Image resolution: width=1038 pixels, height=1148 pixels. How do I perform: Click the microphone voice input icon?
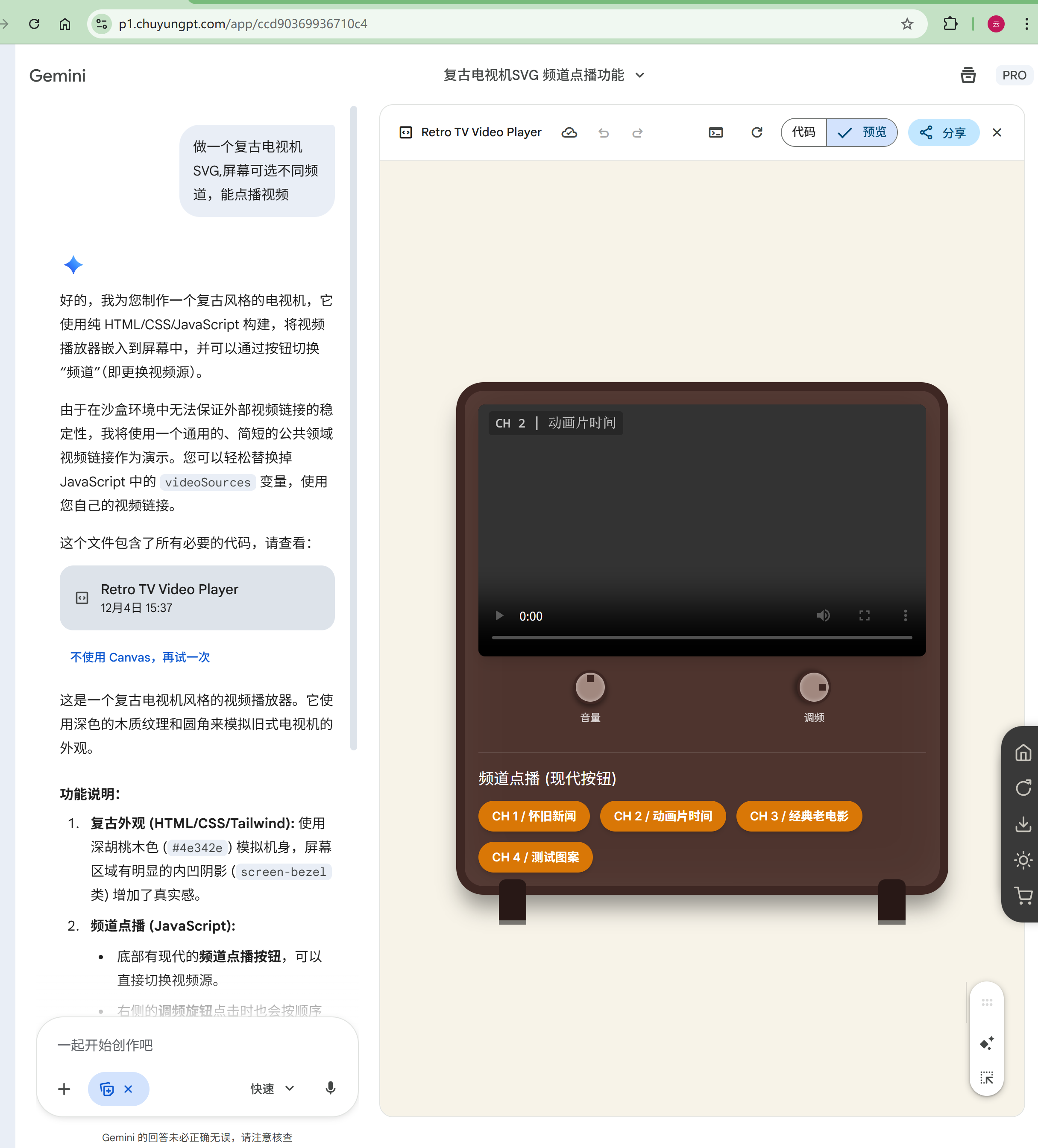tap(330, 1088)
